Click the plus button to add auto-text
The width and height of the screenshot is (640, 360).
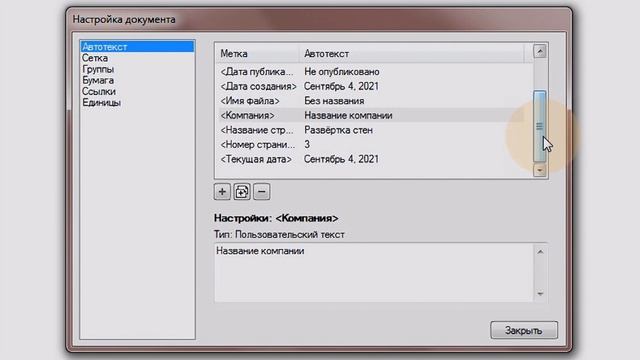point(222,191)
